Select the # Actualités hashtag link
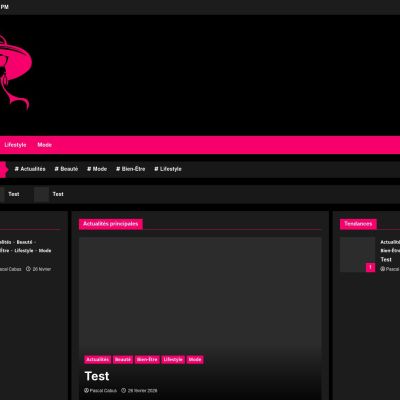400x400 pixels. [x=30, y=169]
